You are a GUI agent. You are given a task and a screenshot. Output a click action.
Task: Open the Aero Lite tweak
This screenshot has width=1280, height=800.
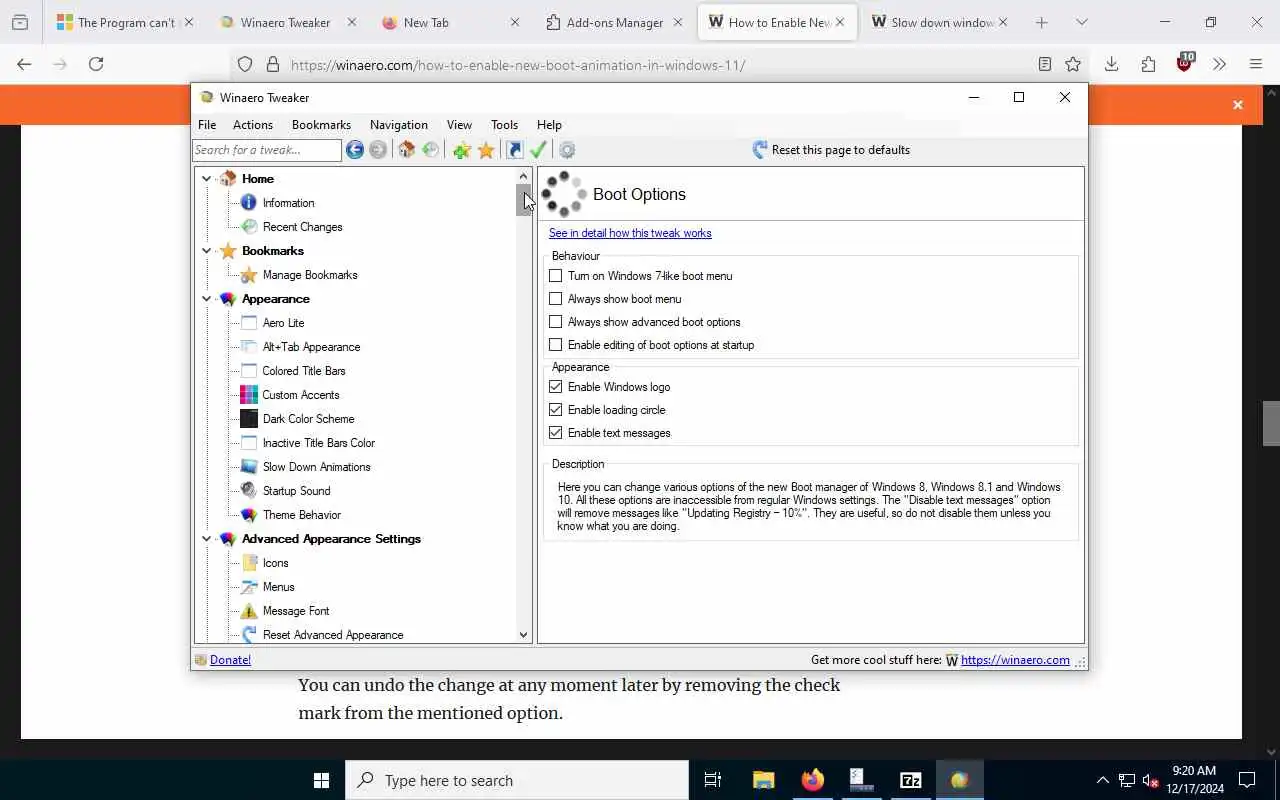(283, 323)
